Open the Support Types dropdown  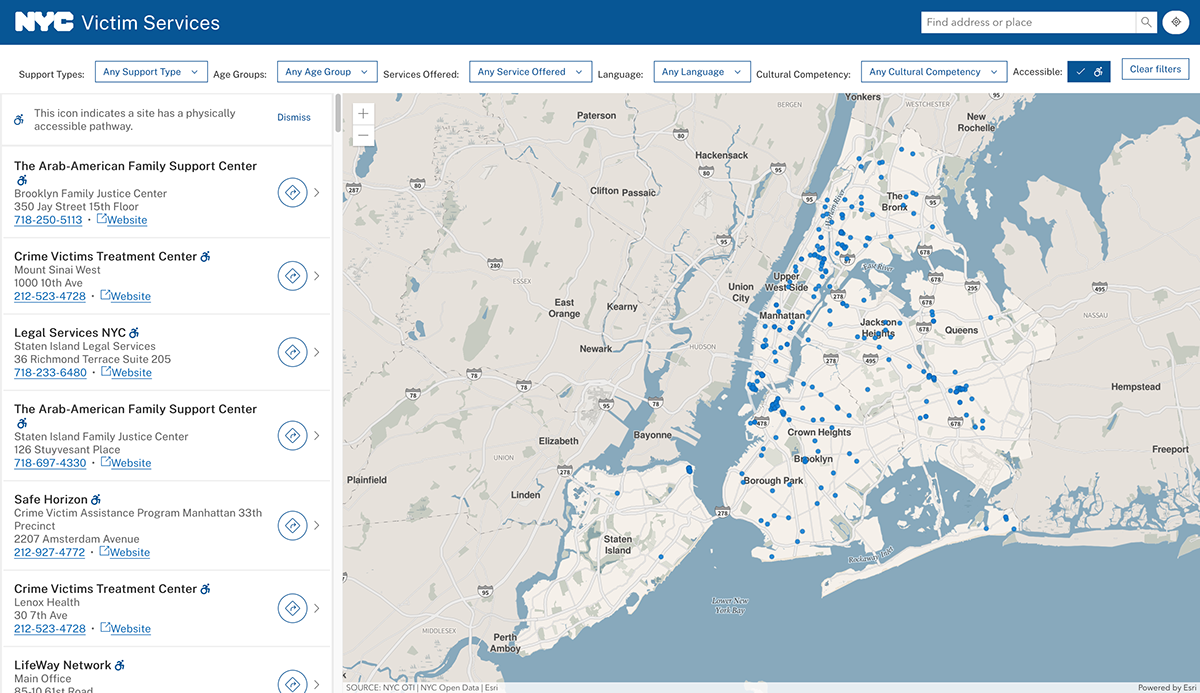(151, 72)
